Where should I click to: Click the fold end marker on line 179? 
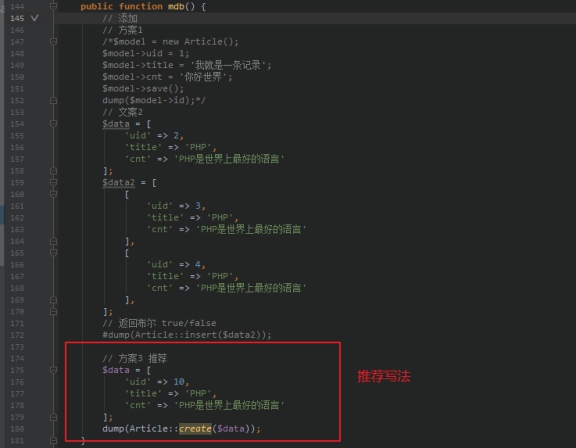pyautogui.click(x=53, y=417)
